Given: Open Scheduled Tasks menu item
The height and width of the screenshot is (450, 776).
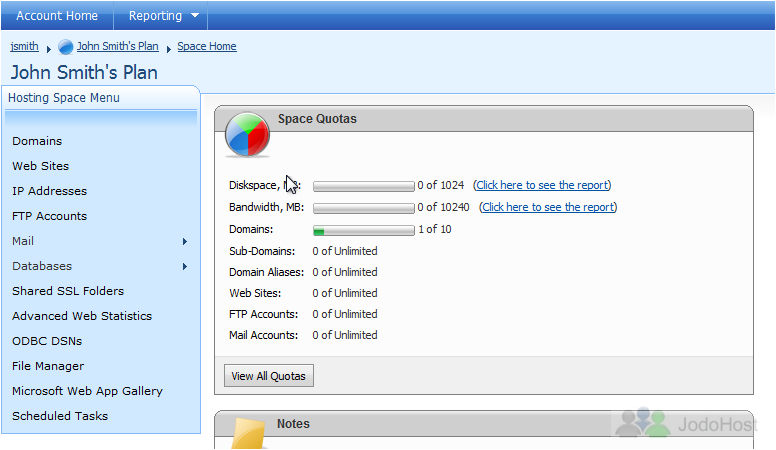Looking at the screenshot, I should tap(60, 416).
